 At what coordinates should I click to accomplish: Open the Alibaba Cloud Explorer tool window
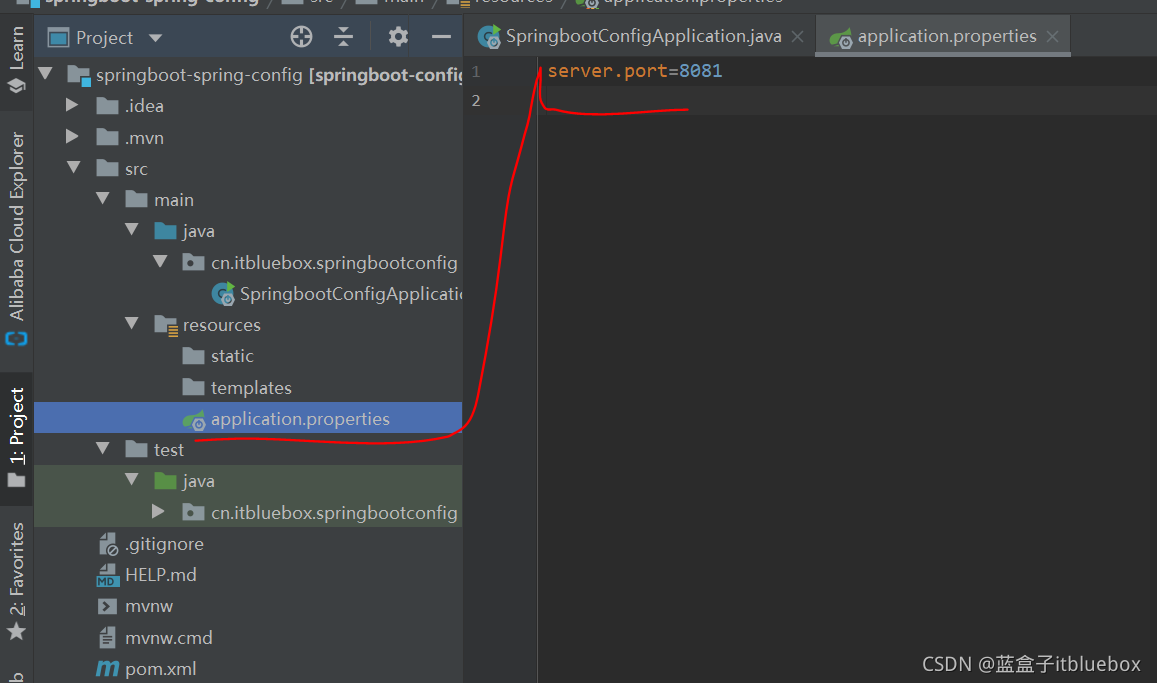(x=16, y=238)
